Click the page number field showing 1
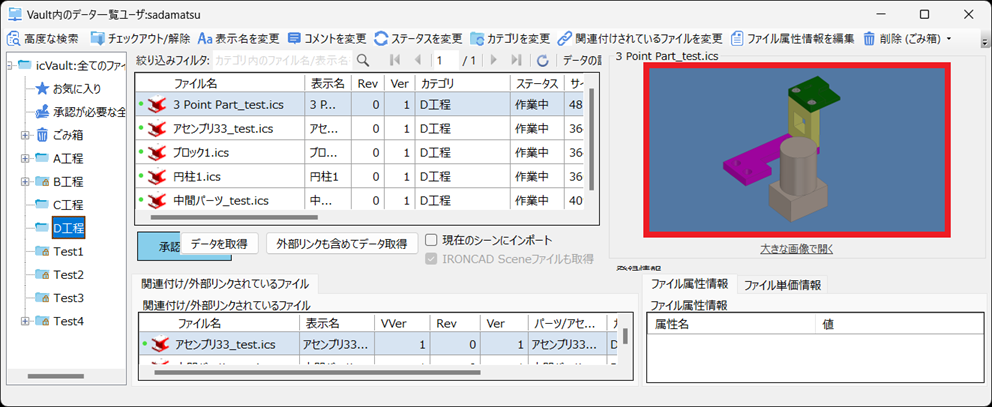 point(445,61)
